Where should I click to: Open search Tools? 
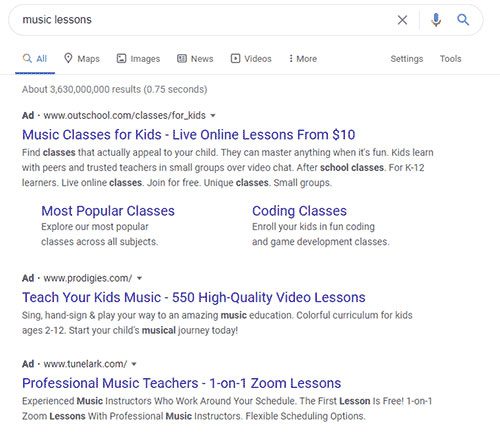point(450,59)
